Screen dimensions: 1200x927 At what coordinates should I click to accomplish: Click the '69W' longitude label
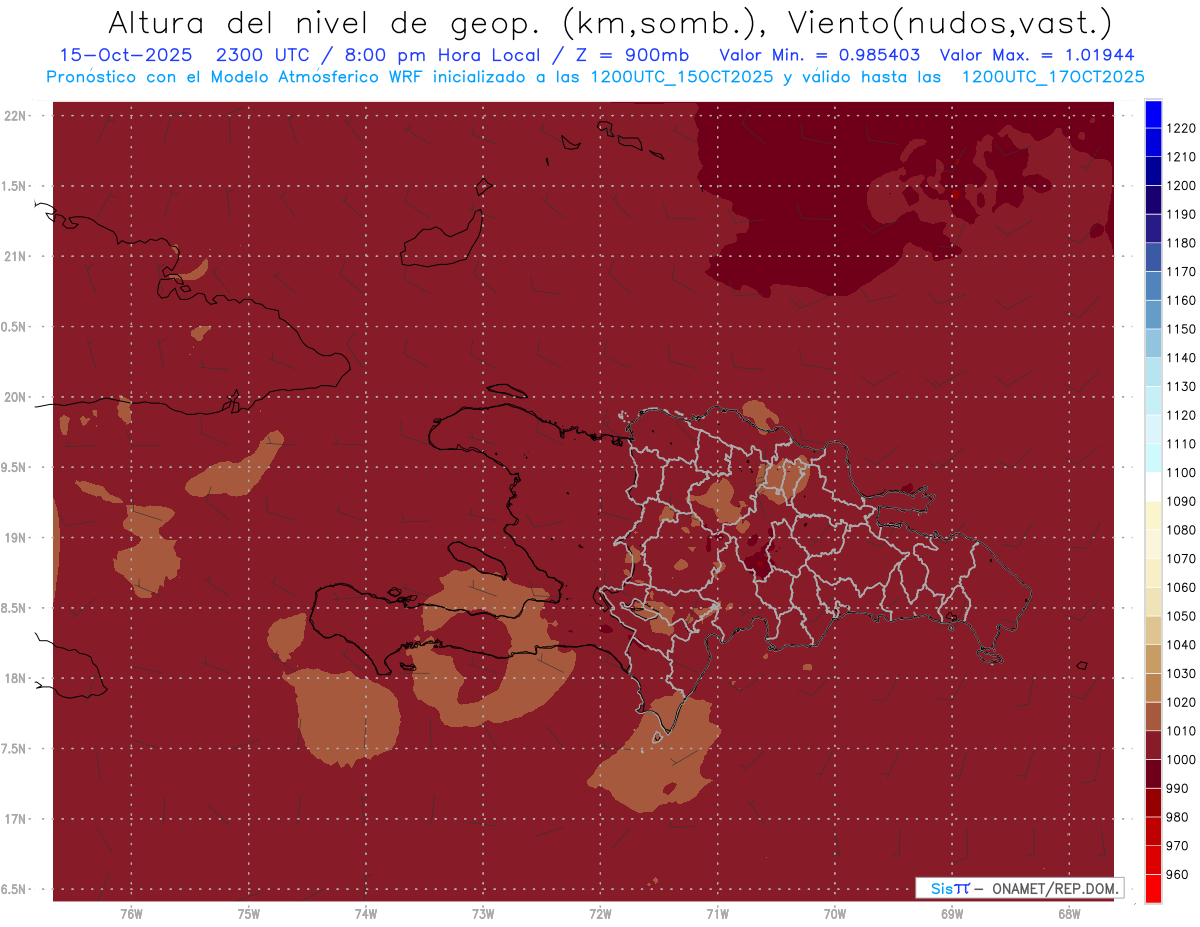952,914
